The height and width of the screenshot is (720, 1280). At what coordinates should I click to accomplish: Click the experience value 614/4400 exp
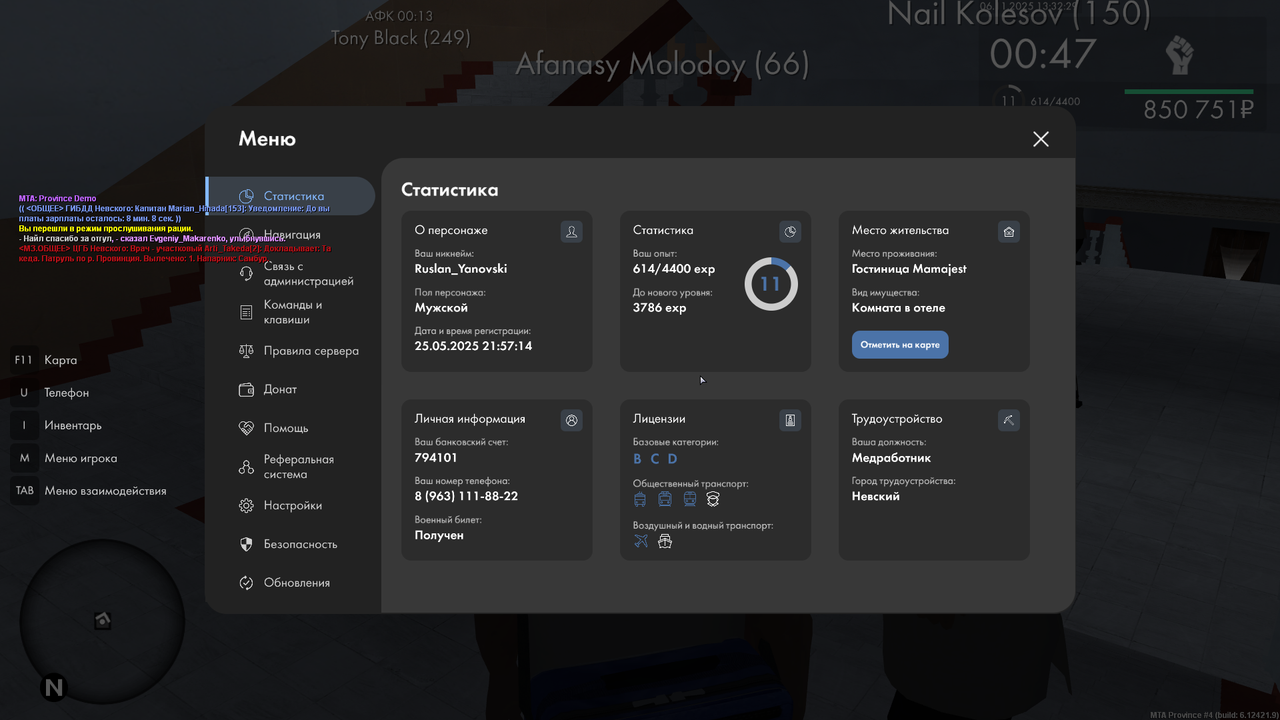(674, 269)
